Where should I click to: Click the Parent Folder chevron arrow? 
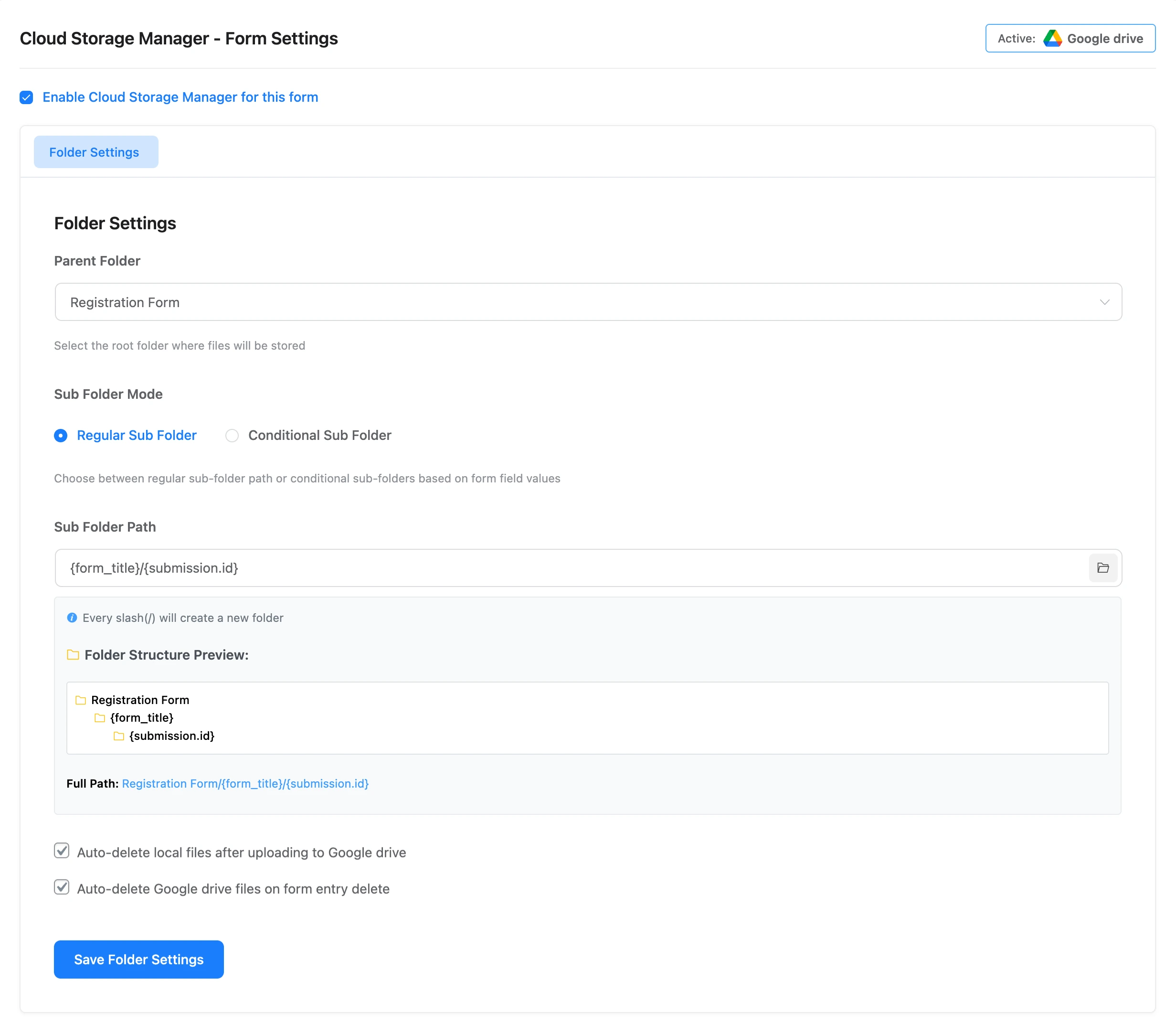pos(1104,302)
